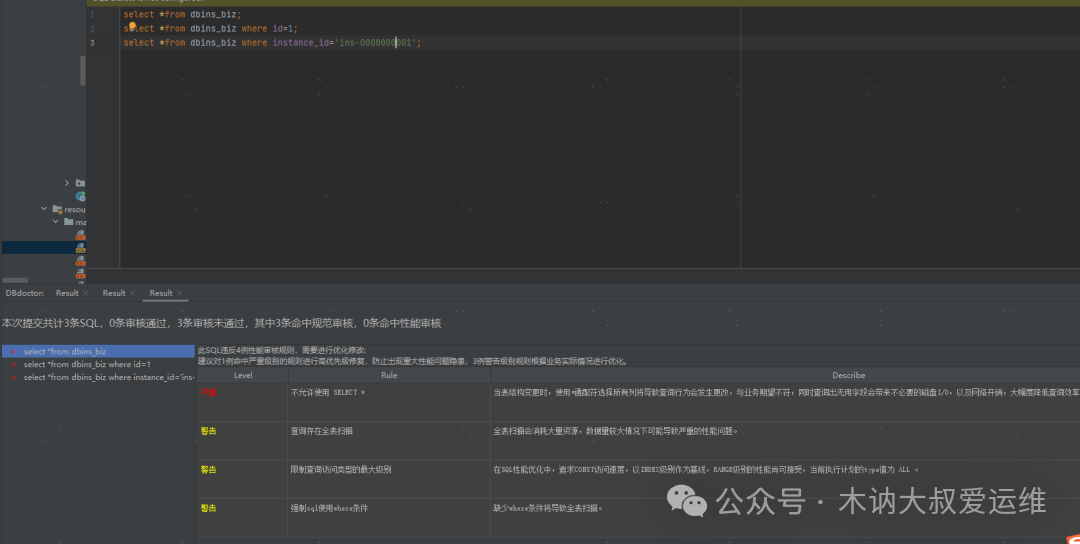1080x544 pixels.
Task: Click the 'ins-0000000001' string in line 3
Action: (x=377, y=43)
